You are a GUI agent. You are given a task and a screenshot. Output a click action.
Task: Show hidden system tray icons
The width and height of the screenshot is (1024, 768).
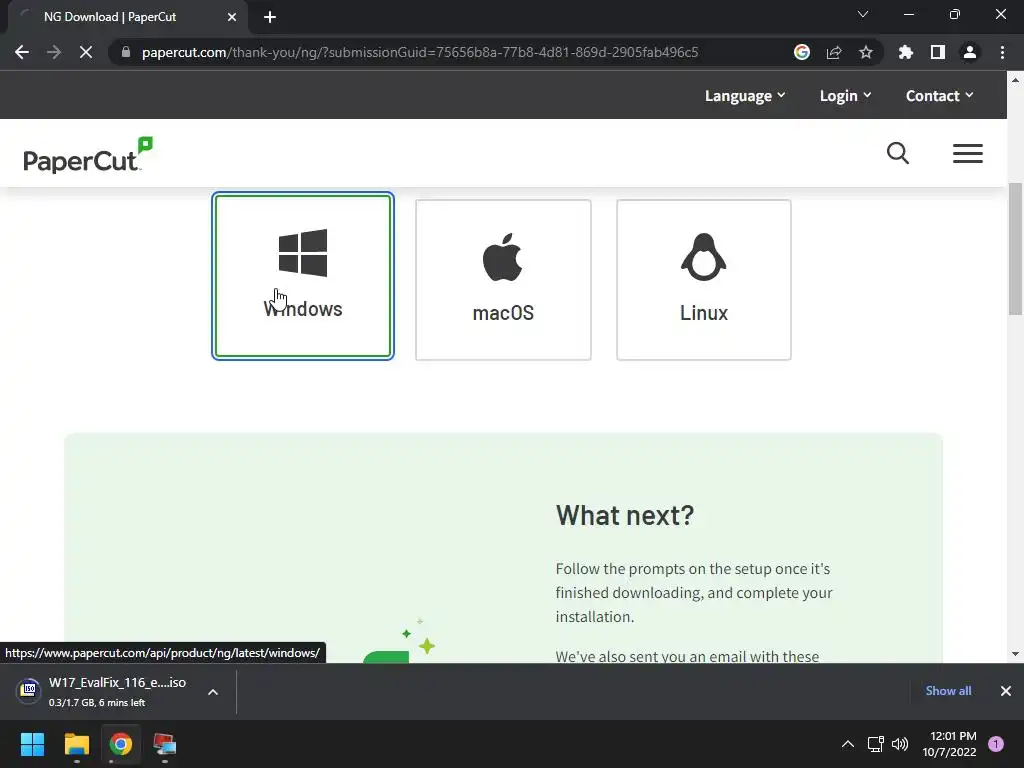click(x=847, y=744)
